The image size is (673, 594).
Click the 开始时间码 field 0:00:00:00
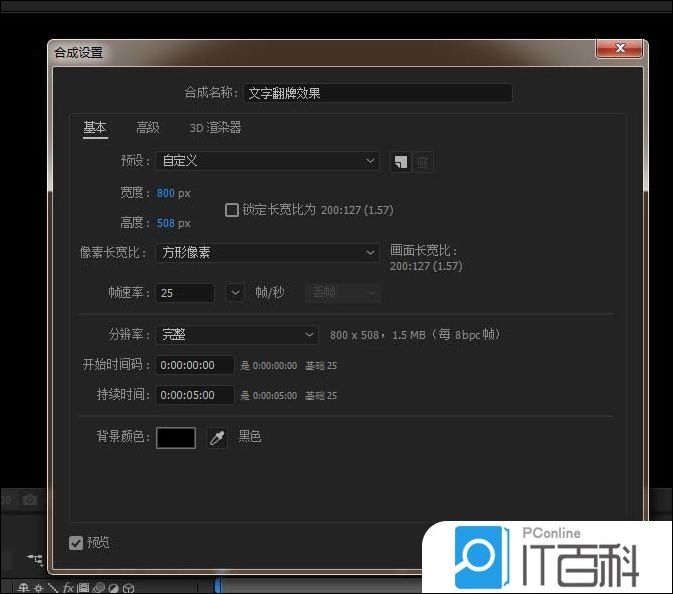(195, 365)
